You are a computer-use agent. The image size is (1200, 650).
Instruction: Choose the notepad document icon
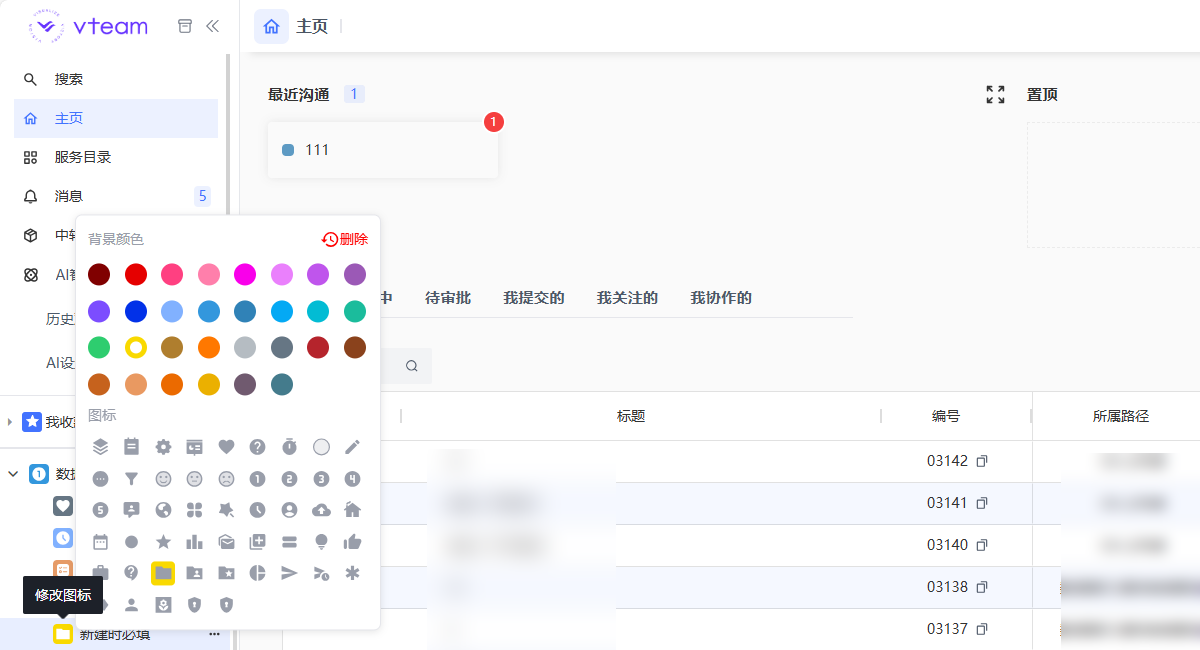click(x=131, y=447)
